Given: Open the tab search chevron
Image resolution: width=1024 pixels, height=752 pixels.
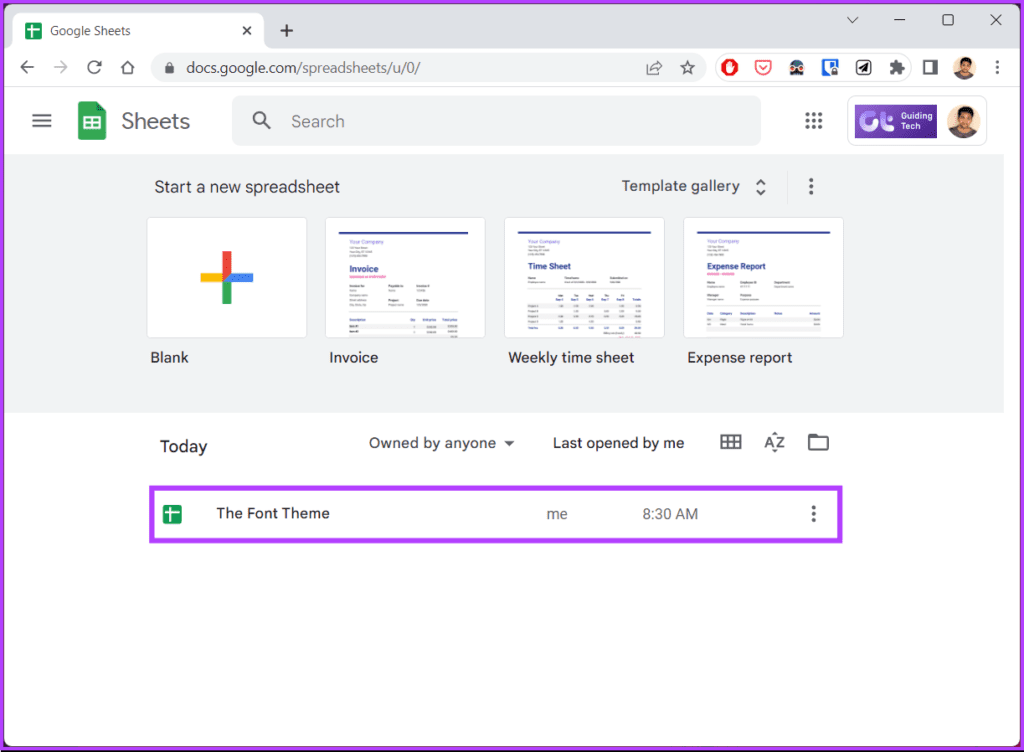Looking at the screenshot, I should pyautogui.click(x=852, y=20).
